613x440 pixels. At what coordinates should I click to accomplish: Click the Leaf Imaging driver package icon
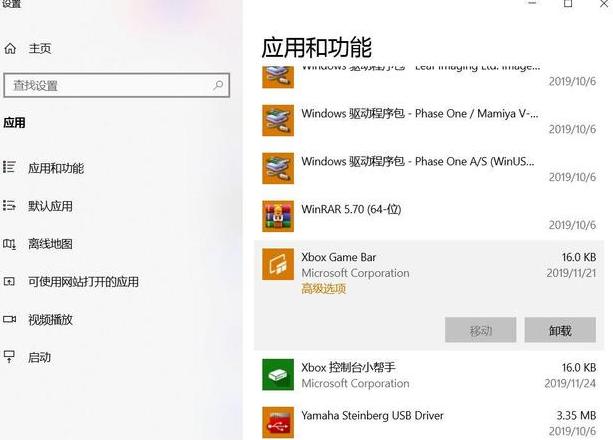(x=278, y=77)
